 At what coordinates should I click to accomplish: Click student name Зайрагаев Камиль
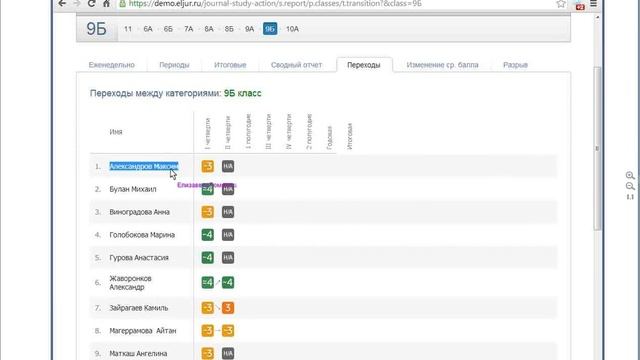coord(138,308)
